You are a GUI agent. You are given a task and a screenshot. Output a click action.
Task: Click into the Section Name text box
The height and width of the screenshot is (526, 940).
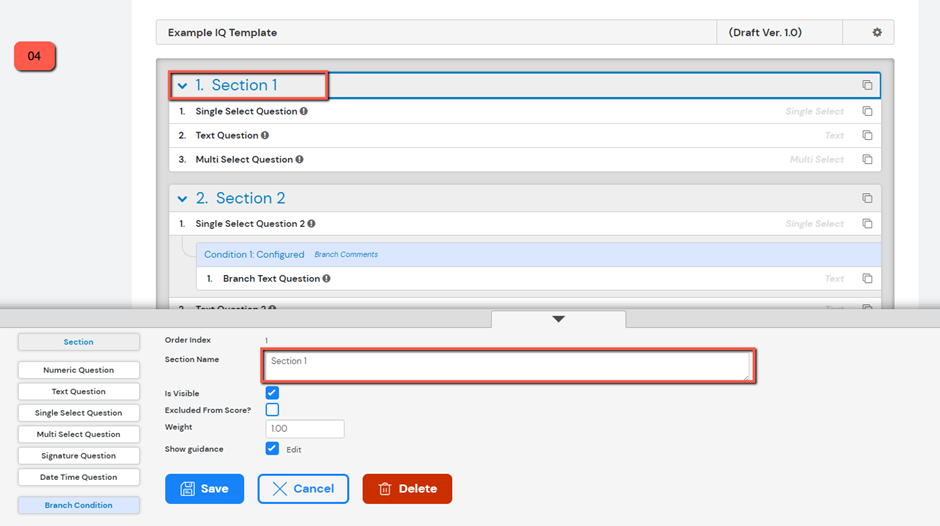[x=508, y=366]
